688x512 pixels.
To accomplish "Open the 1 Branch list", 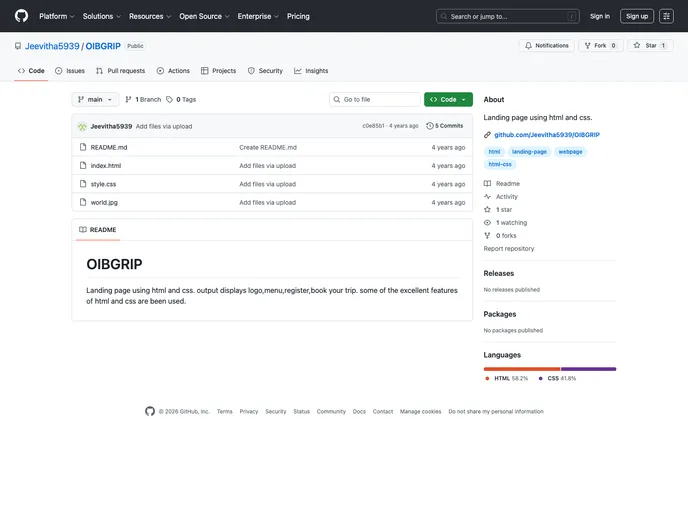I will 143,100.
